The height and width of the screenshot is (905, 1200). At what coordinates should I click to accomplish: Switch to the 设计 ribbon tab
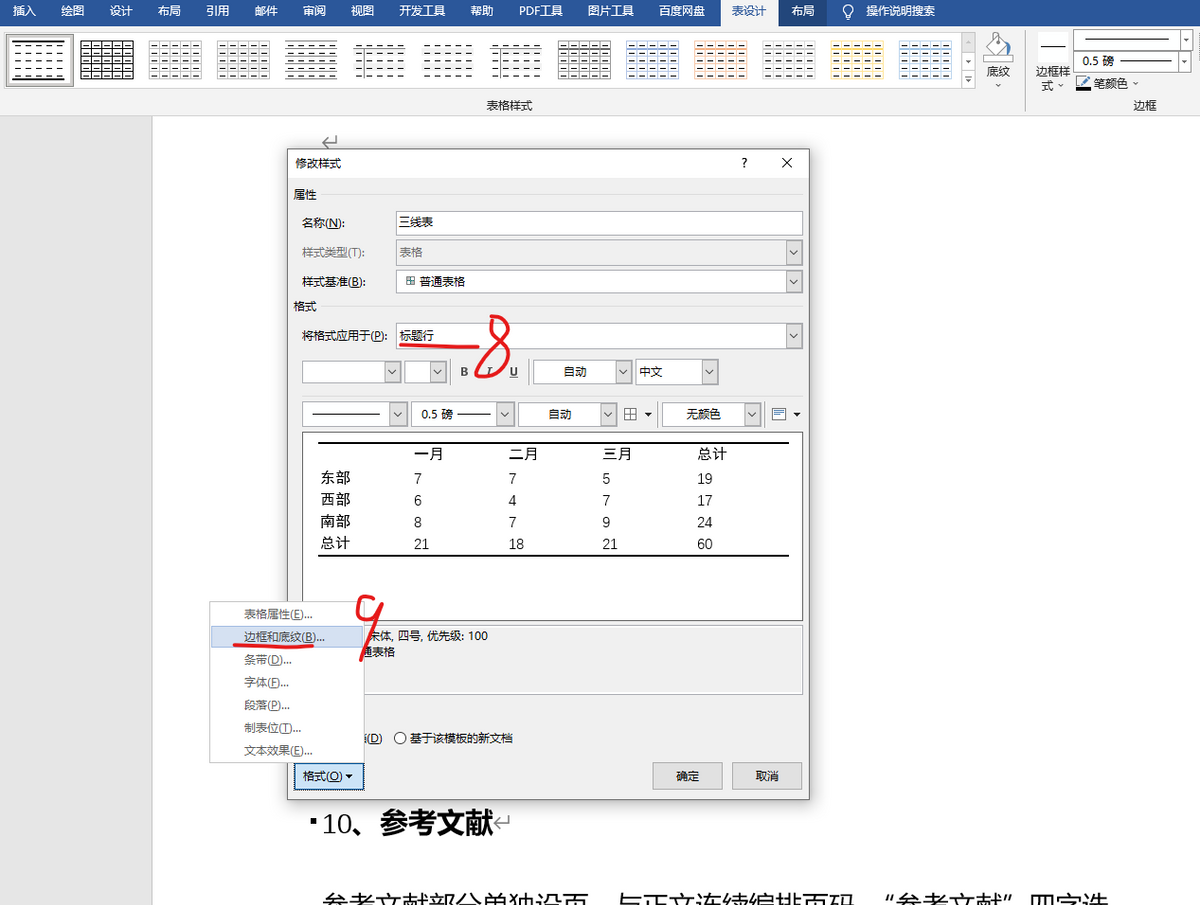point(121,12)
